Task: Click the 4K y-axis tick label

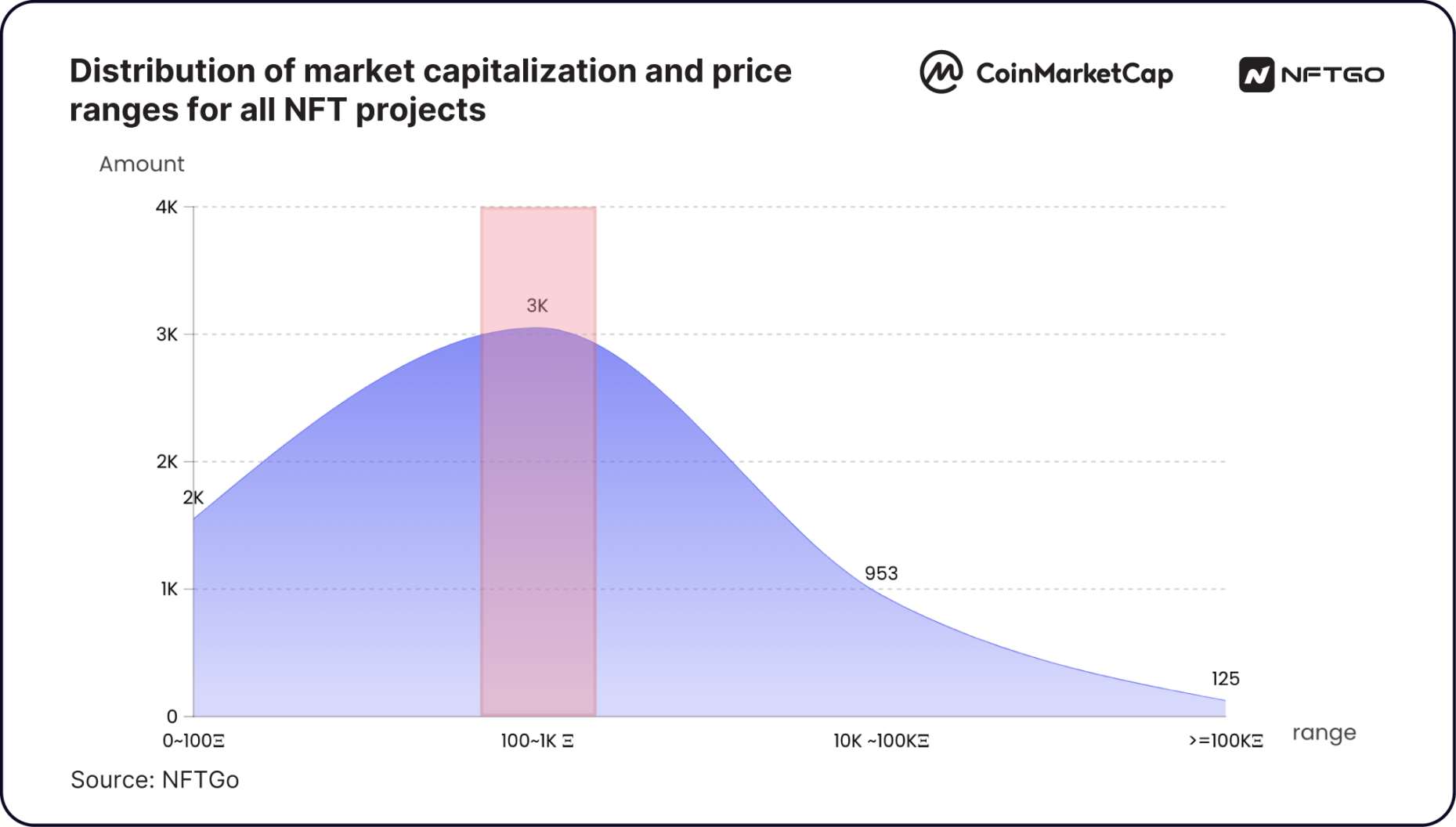Action: pyautogui.click(x=167, y=208)
